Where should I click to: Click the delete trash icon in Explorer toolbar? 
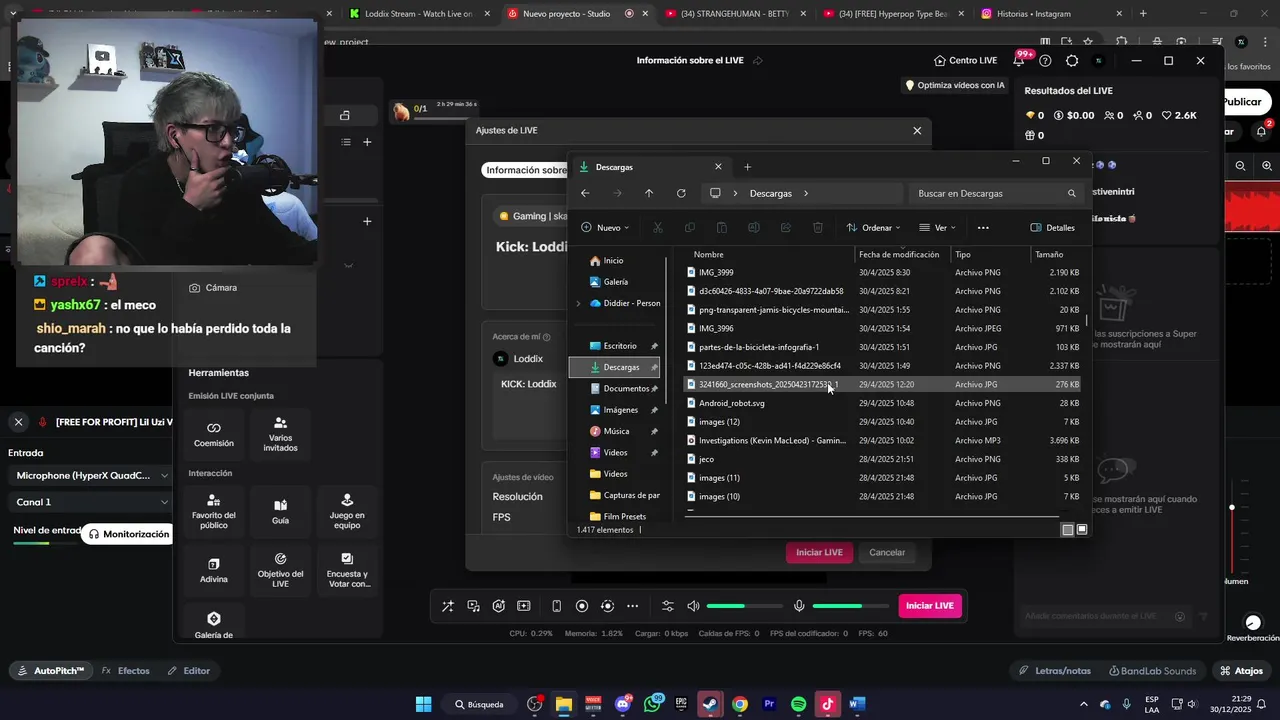point(818,228)
